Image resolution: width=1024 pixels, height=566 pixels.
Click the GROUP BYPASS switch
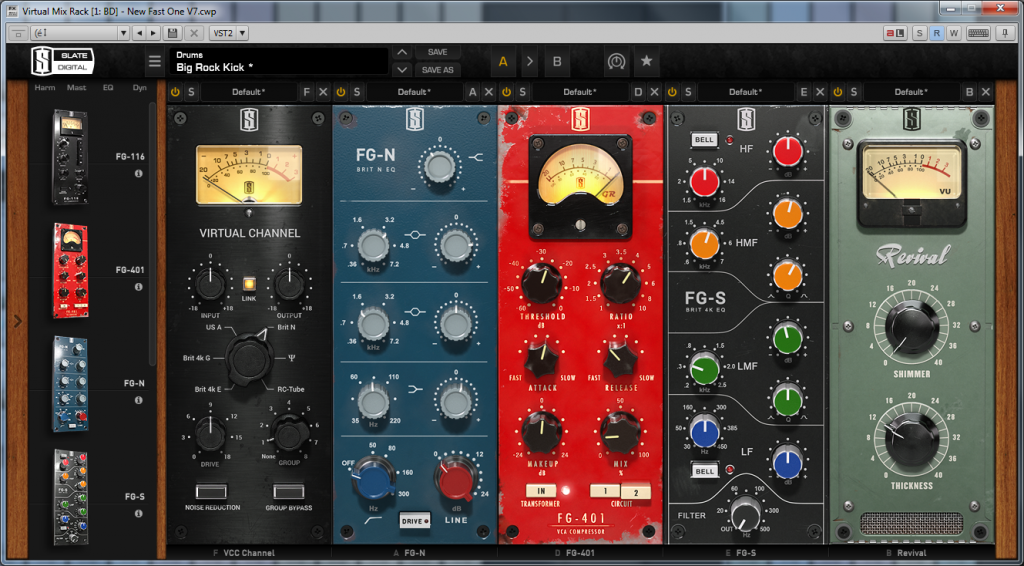(289, 491)
